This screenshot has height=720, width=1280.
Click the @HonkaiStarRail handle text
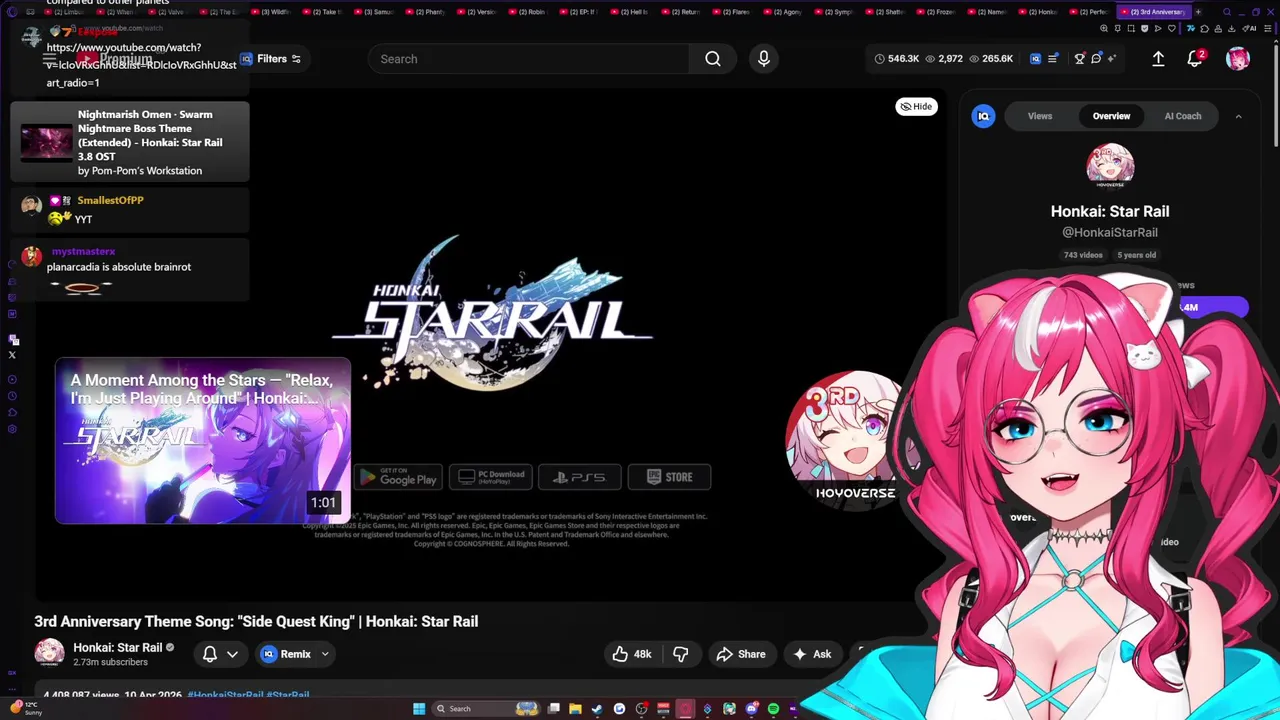(x=1110, y=232)
